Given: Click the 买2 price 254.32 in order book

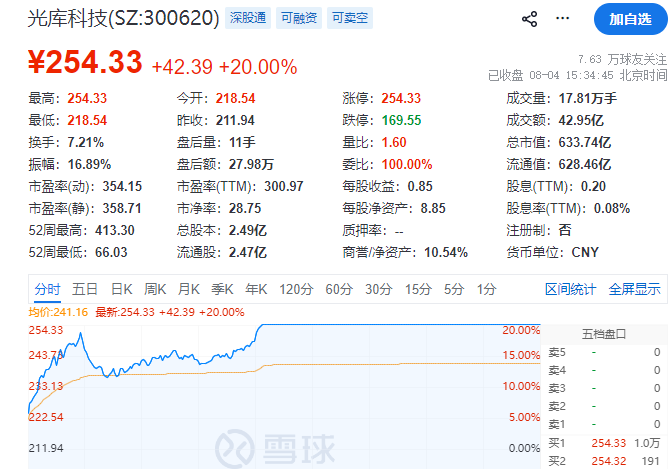Looking at the screenshot, I should pos(609,461).
